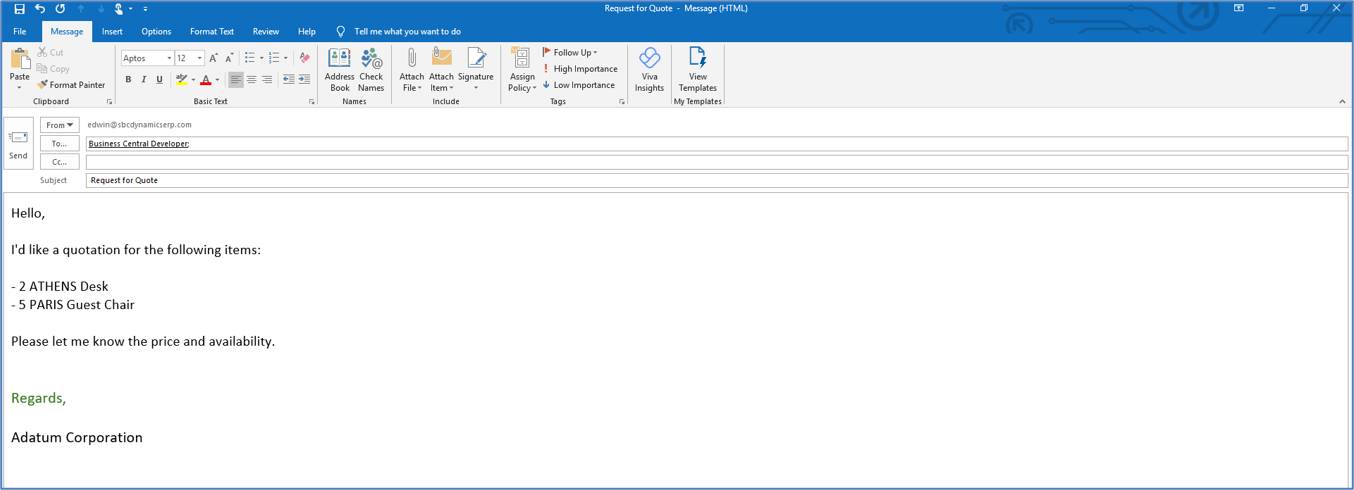Toggle underline formatting

click(x=159, y=80)
